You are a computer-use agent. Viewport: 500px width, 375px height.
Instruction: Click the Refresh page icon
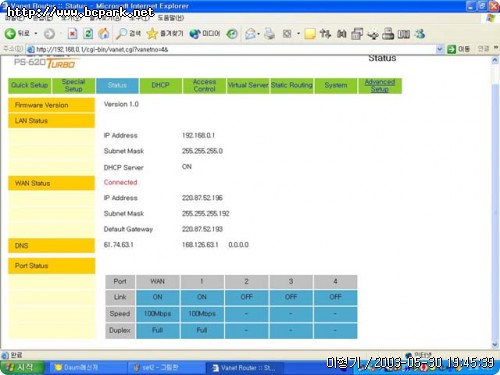click(88, 34)
